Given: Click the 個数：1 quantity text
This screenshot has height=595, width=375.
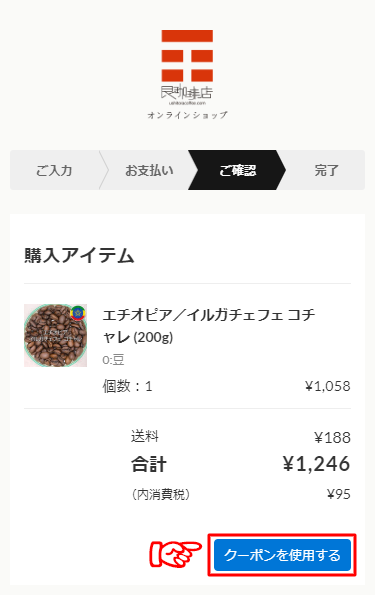Looking at the screenshot, I should point(127,386).
